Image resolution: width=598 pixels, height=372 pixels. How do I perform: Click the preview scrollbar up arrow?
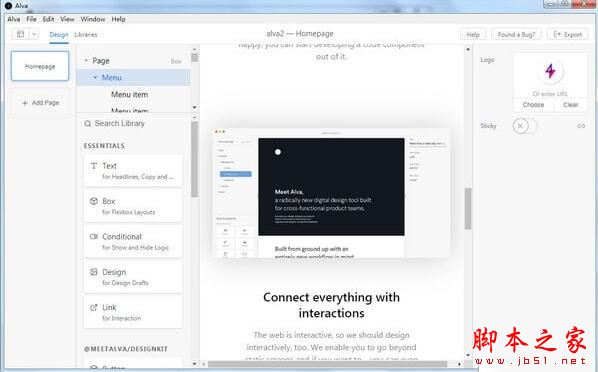point(468,49)
